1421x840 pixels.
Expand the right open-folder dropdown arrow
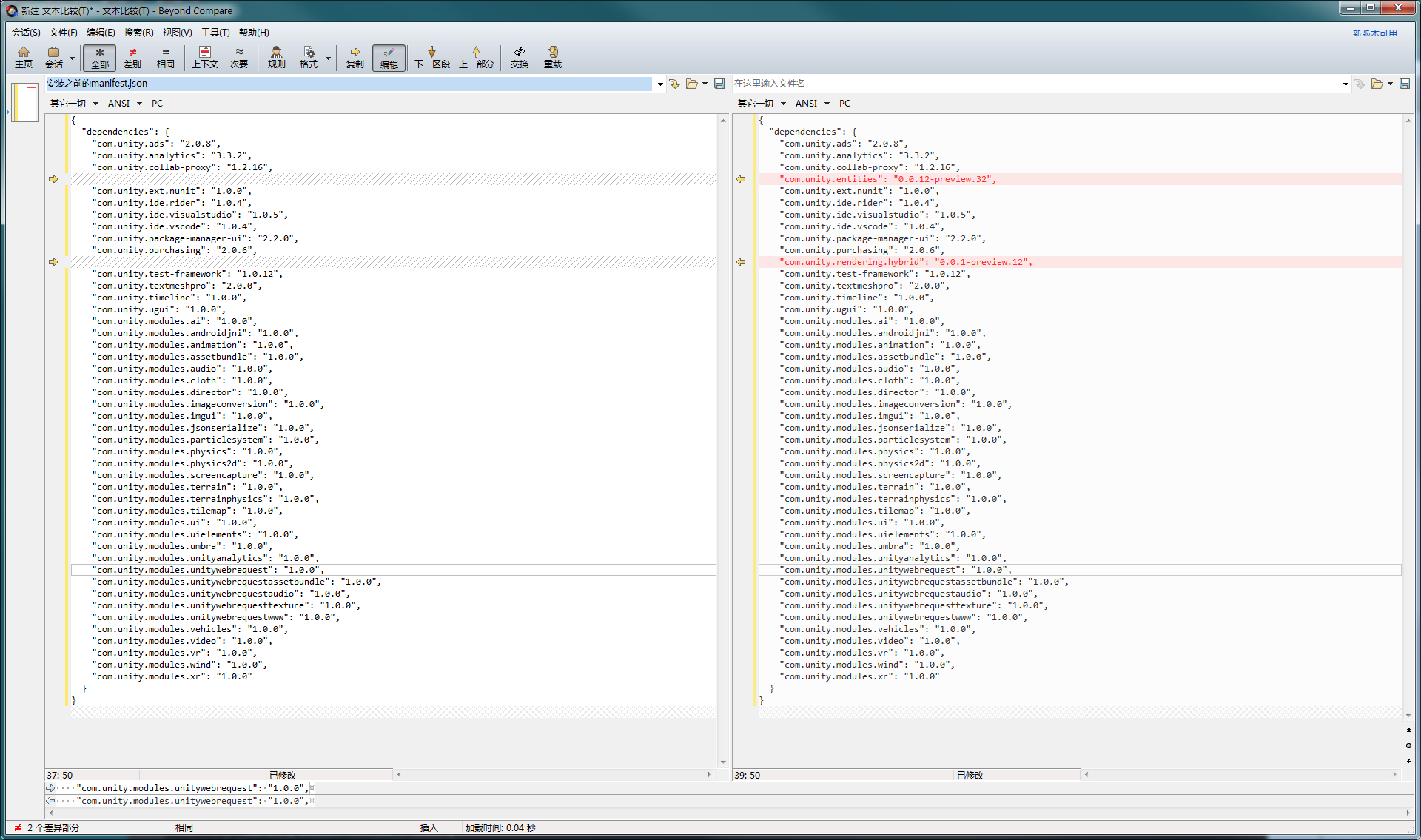coord(1390,84)
